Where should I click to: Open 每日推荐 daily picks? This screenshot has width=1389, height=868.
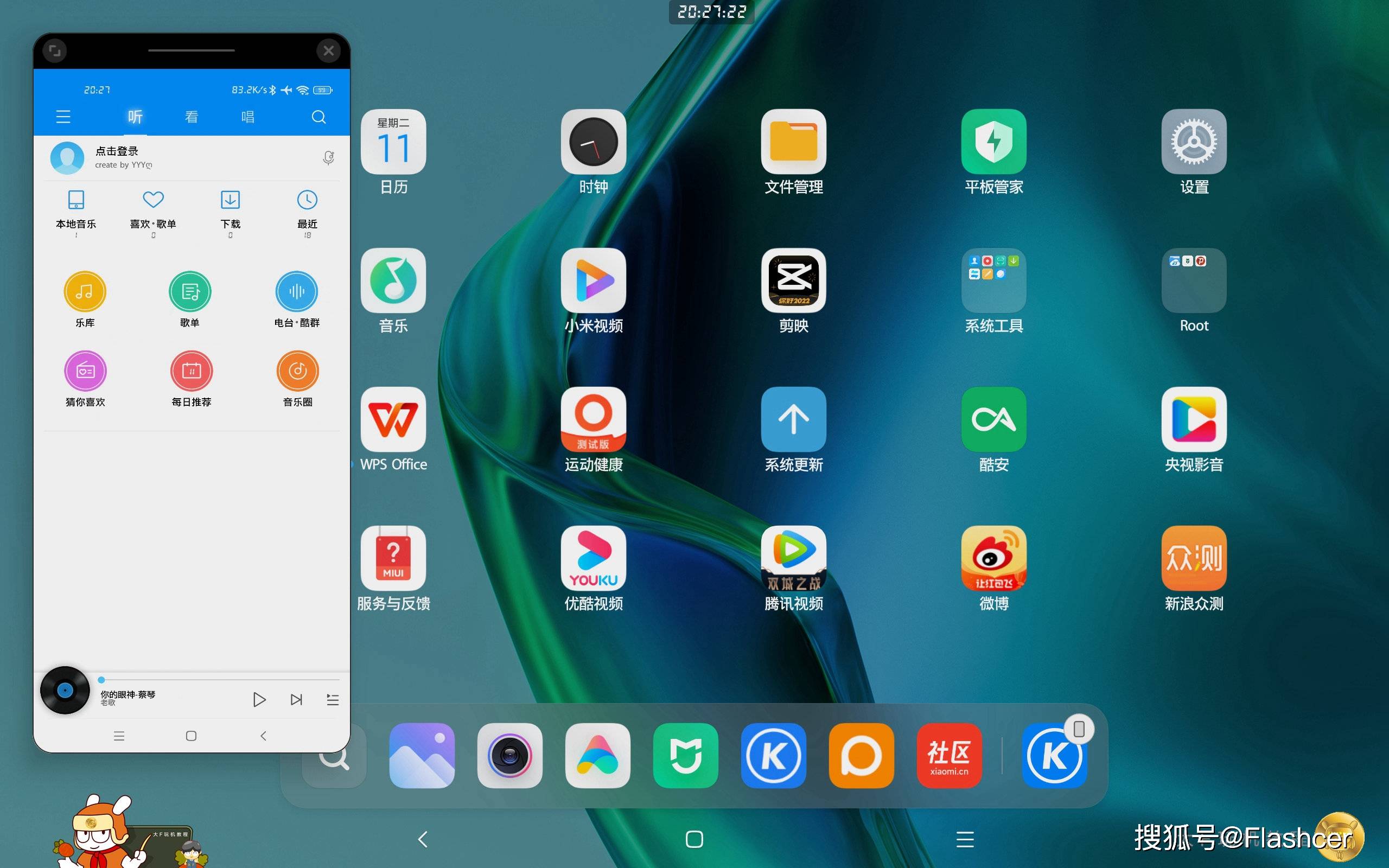pos(191,378)
